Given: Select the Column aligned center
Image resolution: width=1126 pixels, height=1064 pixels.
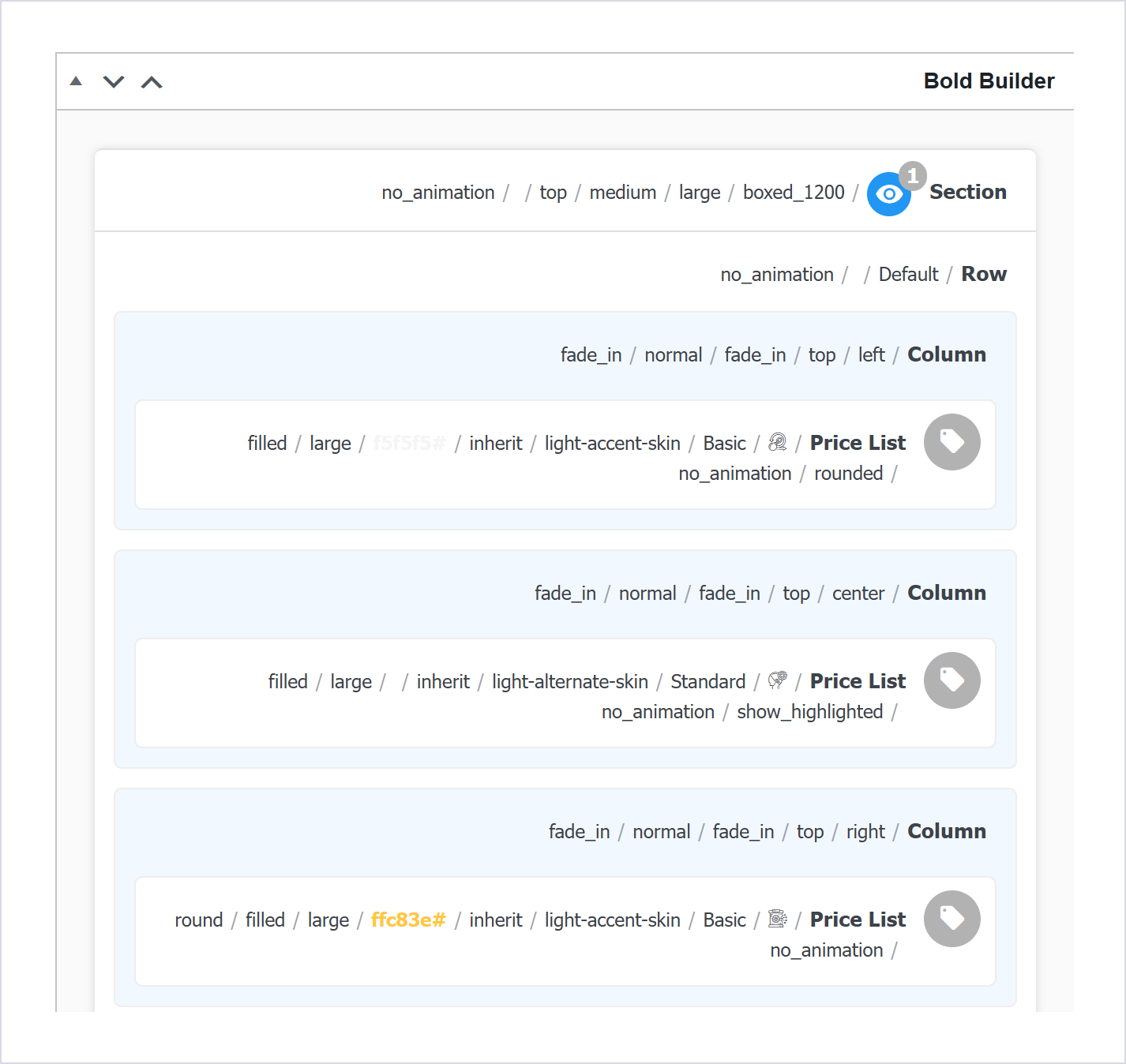Looking at the screenshot, I should [x=947, y=593].
